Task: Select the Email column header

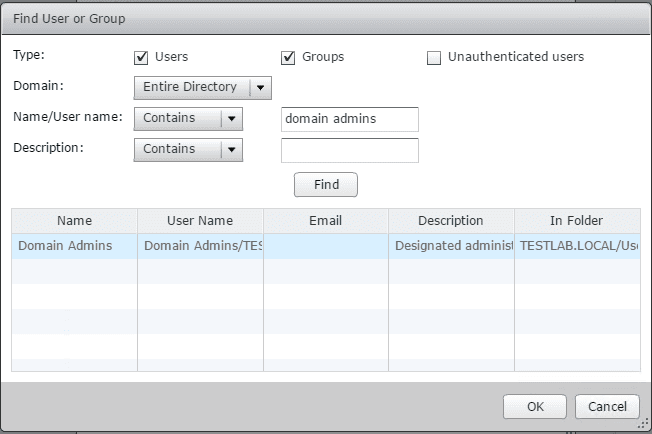Action: (326, 221)
